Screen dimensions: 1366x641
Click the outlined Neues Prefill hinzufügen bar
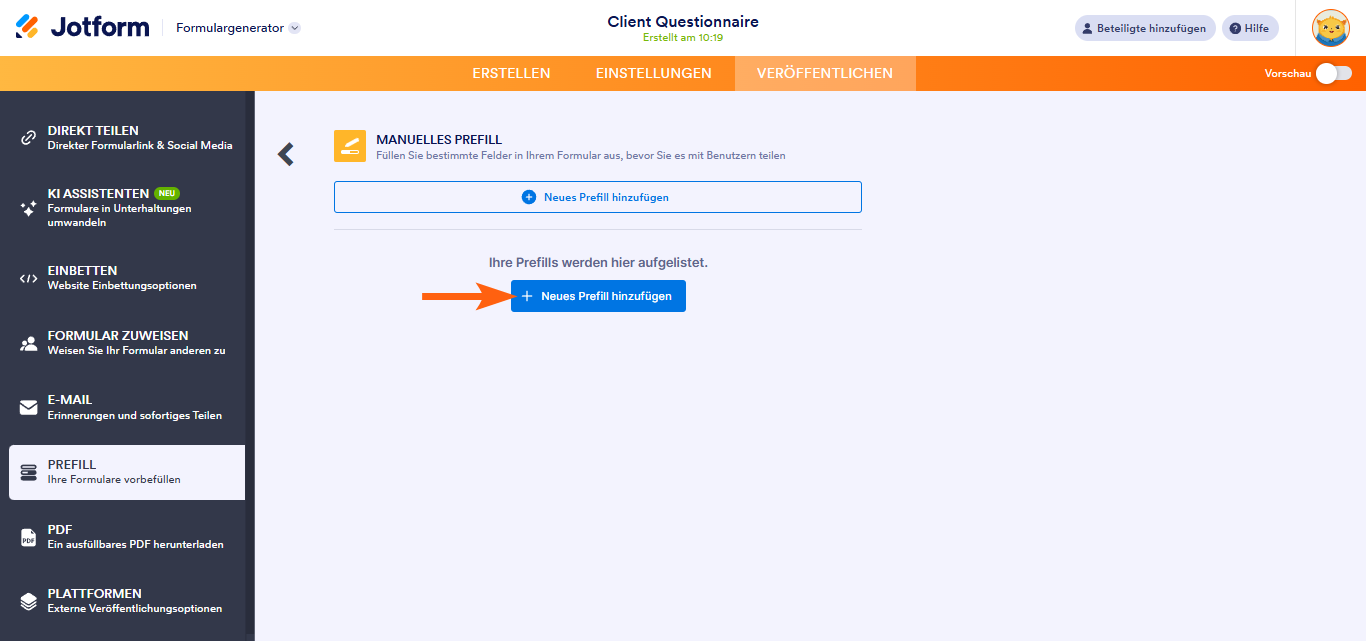tap(597, 197)
